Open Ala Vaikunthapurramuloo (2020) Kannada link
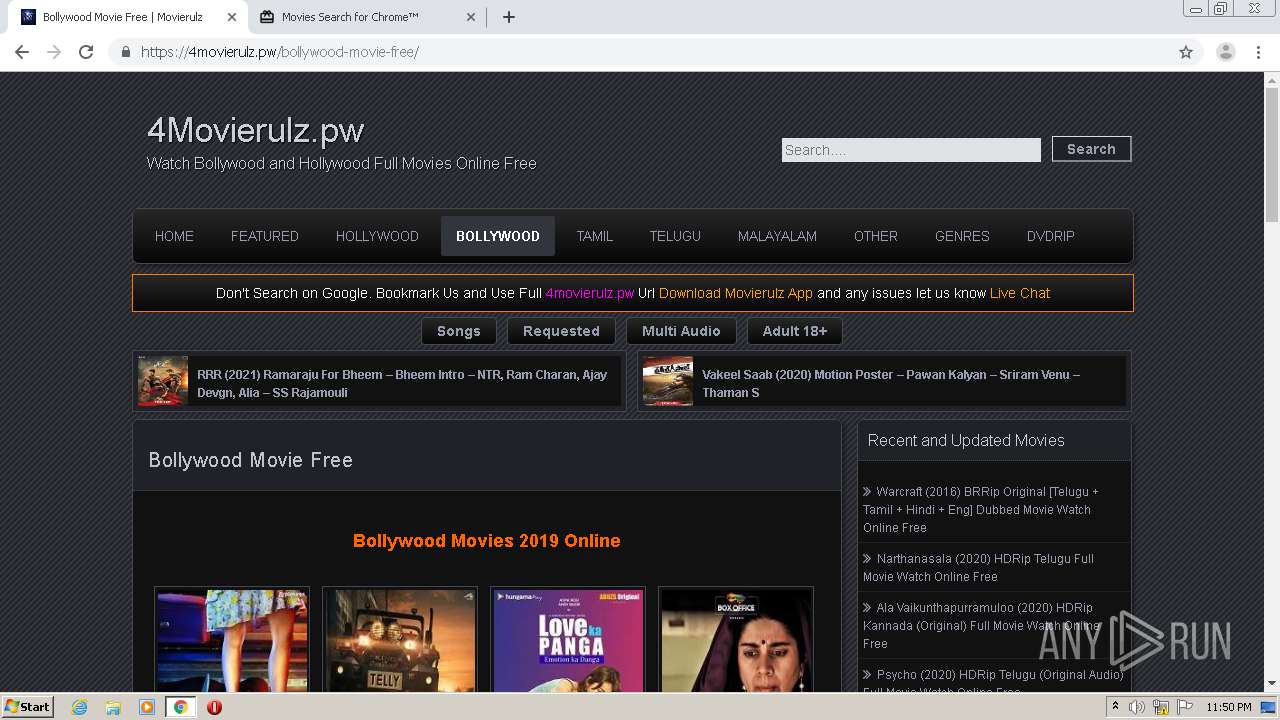The width and height of the screenshot is (1280, 720). pyautogui.click(x=980, y=626)
